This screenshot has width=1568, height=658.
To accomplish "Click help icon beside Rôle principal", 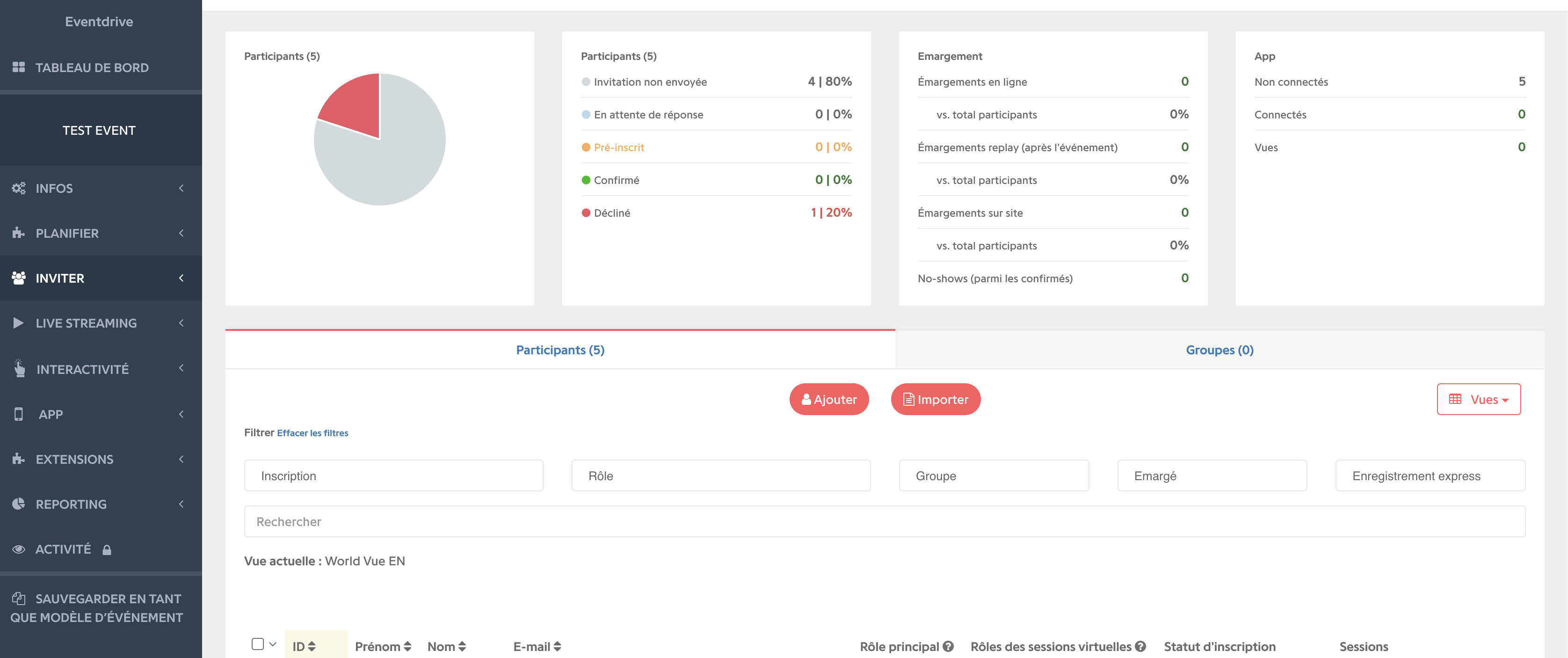I will pyautogui.click(x=948, y=646).
